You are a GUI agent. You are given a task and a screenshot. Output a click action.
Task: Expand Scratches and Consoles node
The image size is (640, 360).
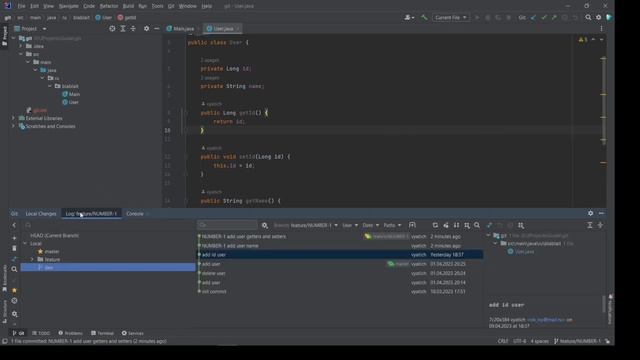click(13, 126)
